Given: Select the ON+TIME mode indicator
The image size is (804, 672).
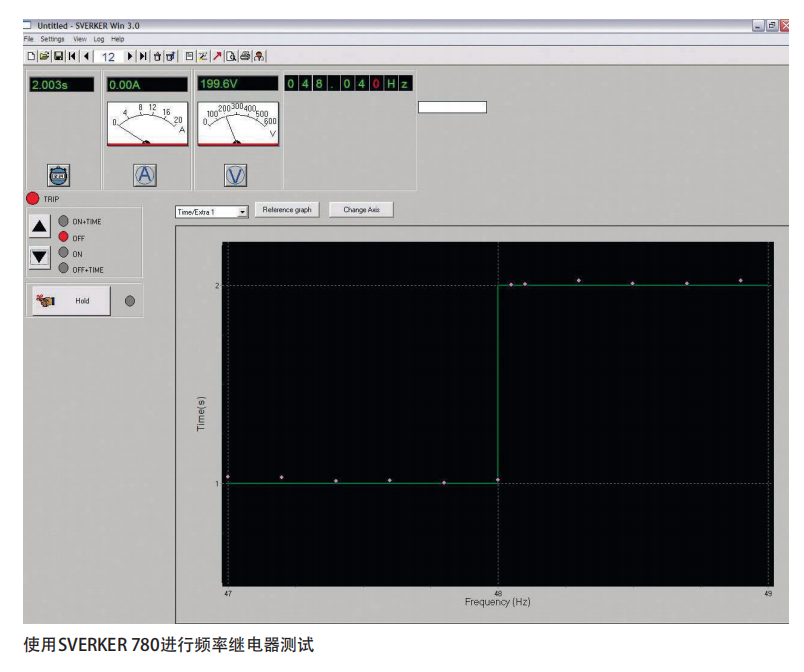Looking at the screenshot, I should (64, 221).
